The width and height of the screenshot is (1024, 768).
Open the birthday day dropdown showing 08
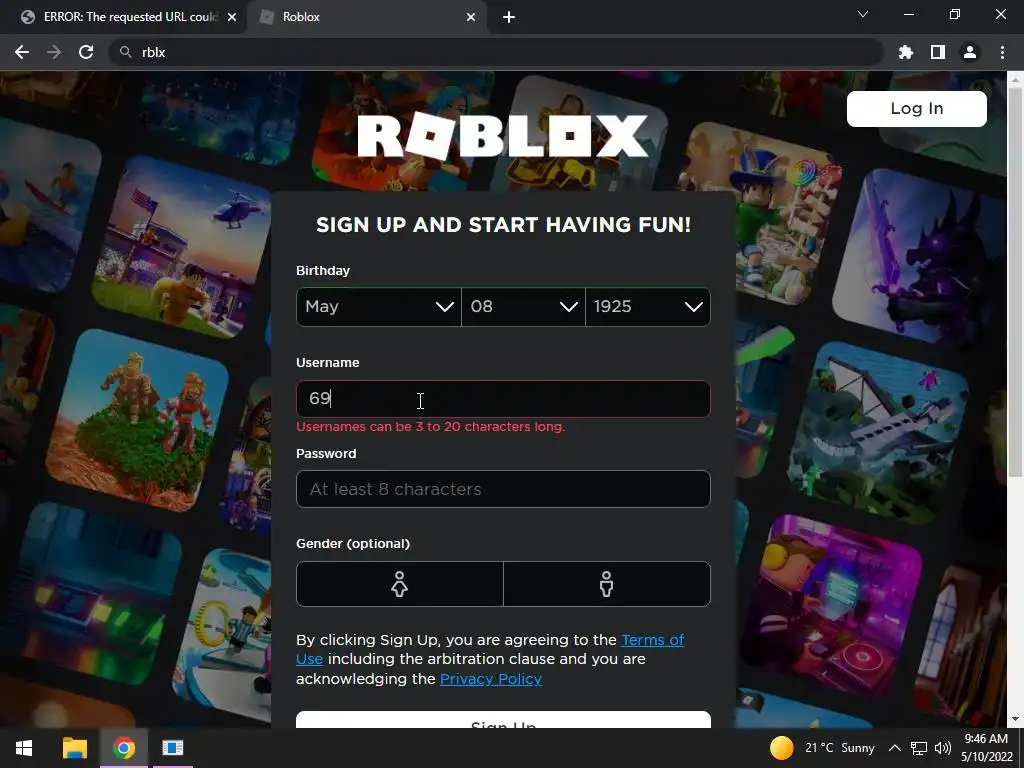coord(523,306)
